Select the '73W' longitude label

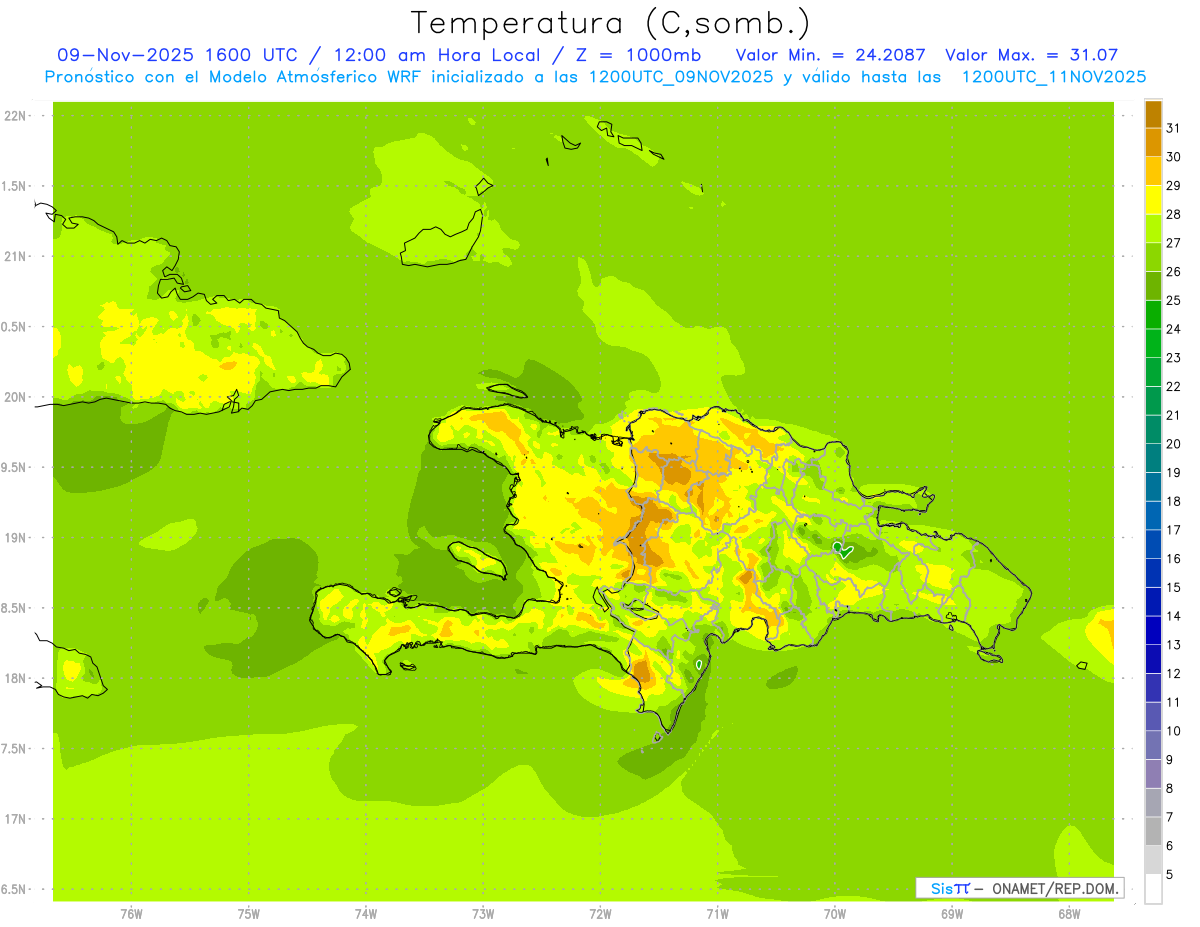click(483, 913)
